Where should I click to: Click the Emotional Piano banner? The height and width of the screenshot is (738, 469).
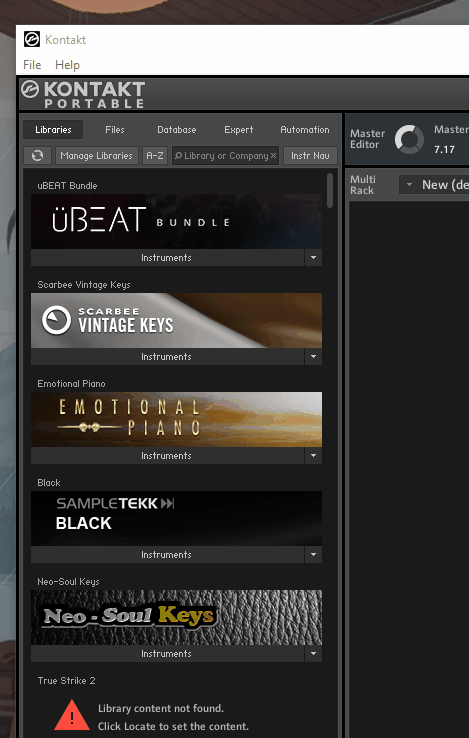(x=177, y=419)
